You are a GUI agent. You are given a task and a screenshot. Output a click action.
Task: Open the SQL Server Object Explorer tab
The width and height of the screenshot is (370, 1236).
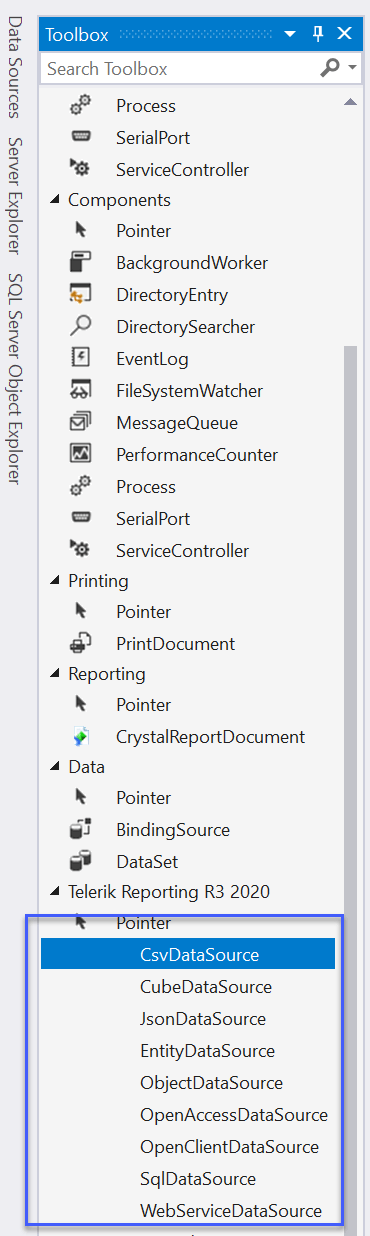pos(15,379)
